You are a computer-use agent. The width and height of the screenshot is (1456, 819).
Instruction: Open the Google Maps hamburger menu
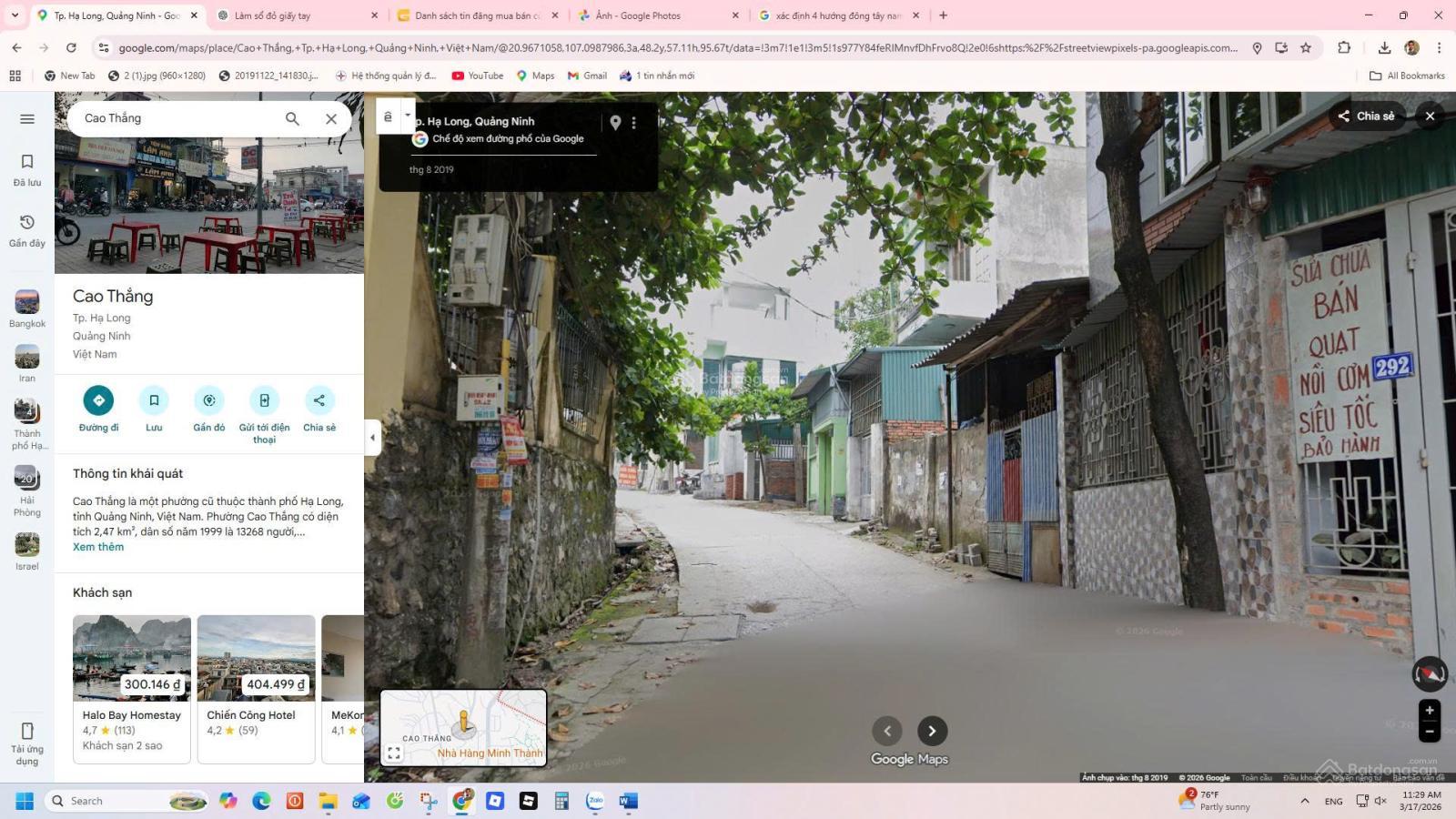[x=27, y=119]
